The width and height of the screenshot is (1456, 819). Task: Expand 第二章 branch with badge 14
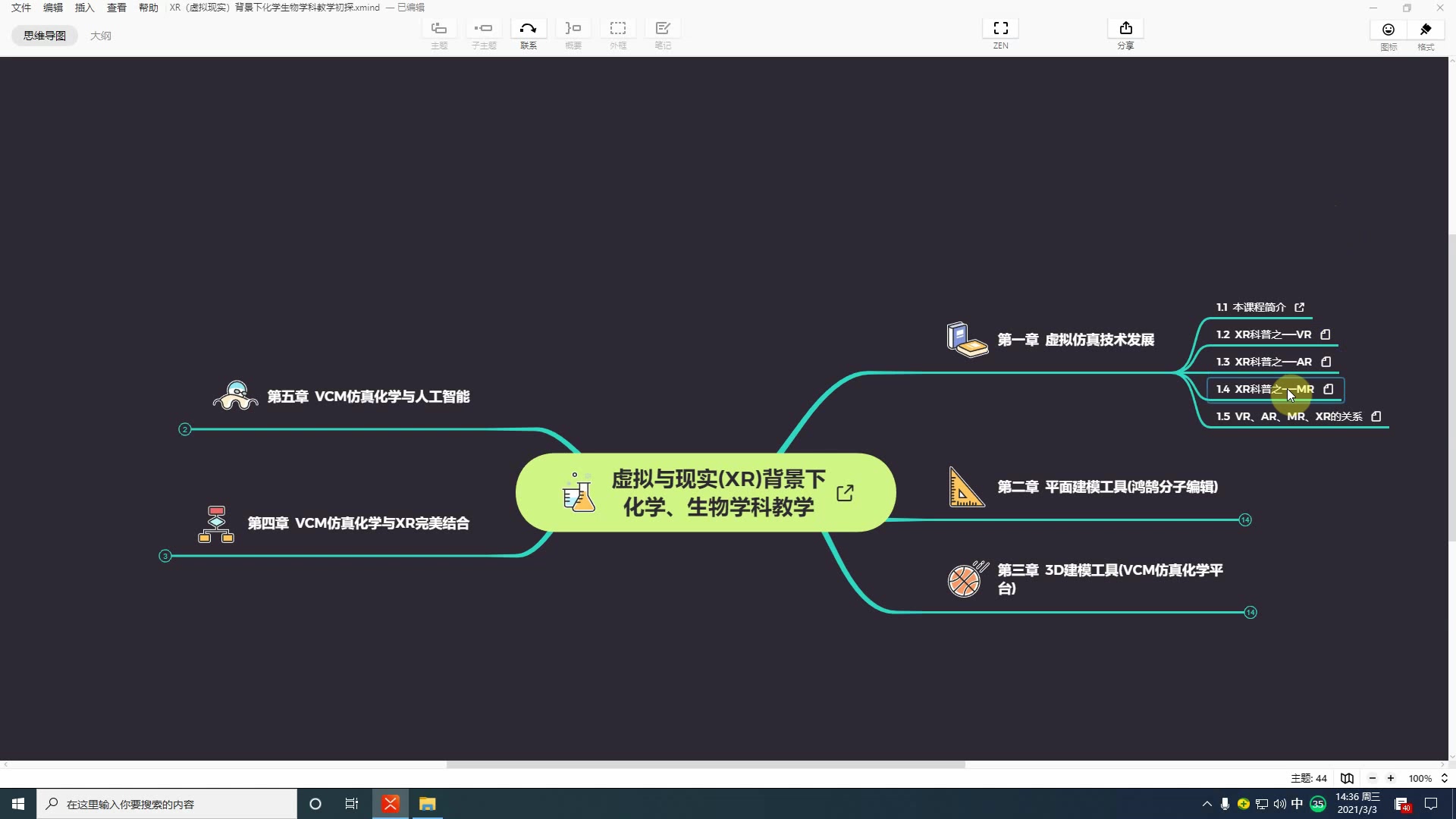pos(1245,519)
